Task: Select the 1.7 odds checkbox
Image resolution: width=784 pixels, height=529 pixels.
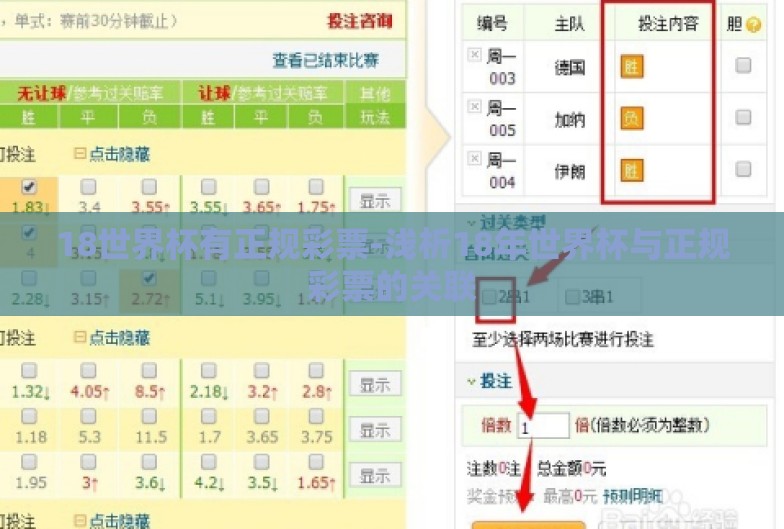Action: pos(208,416)
